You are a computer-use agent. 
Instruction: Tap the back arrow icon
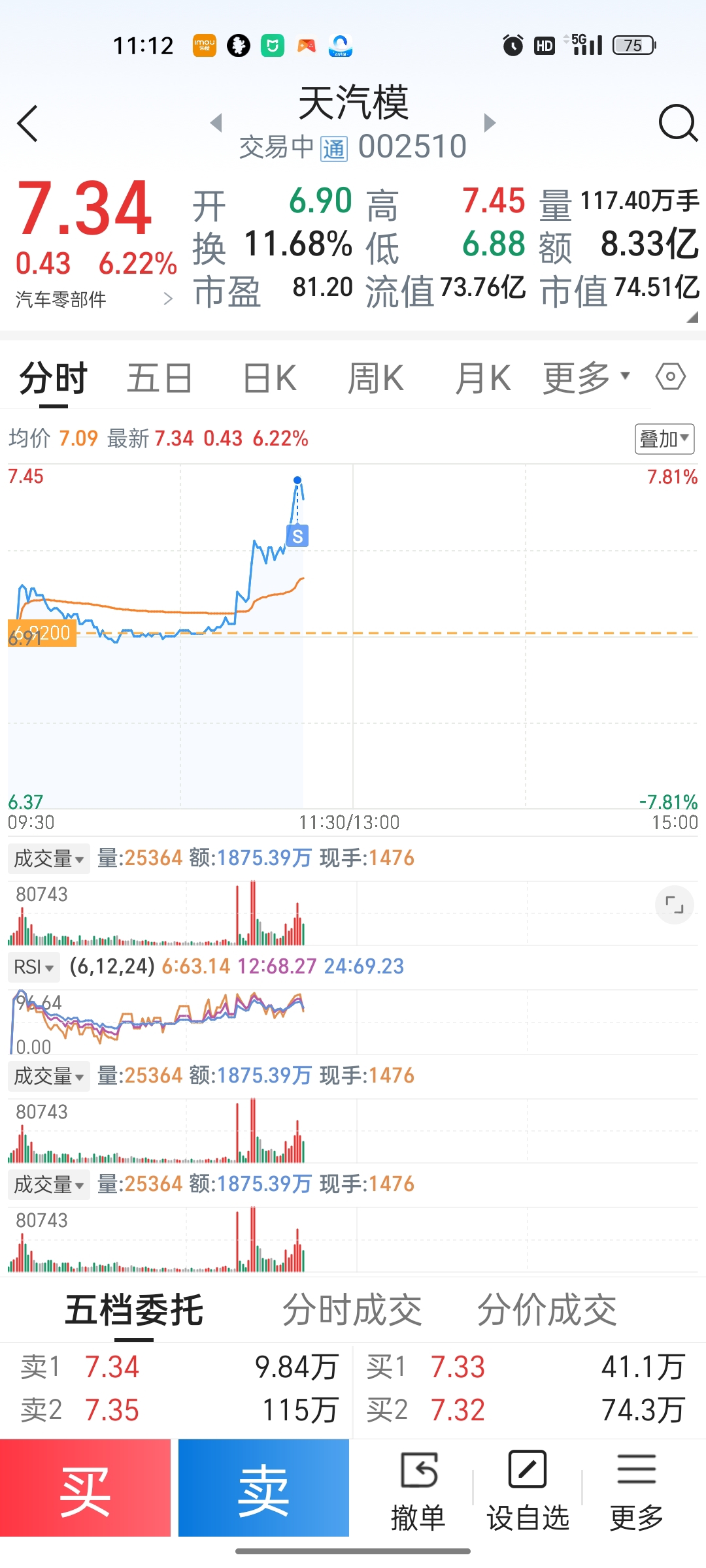point(27,123)
